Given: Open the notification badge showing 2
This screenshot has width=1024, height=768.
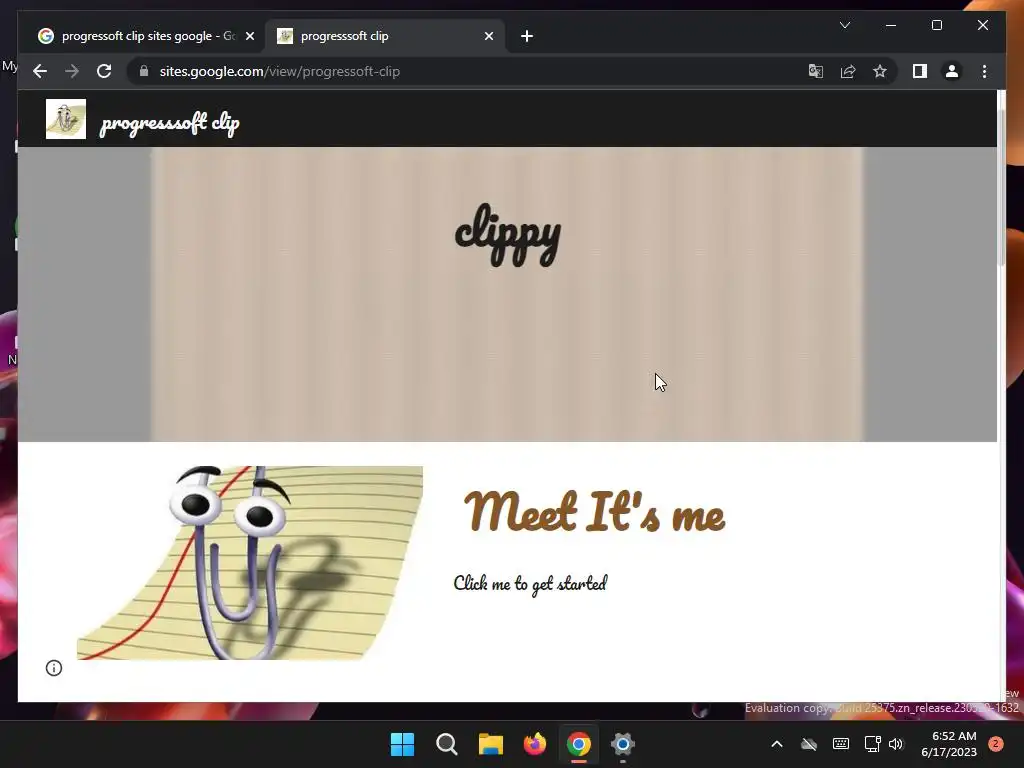Looking at the screenshot, I should pos(996,744).
